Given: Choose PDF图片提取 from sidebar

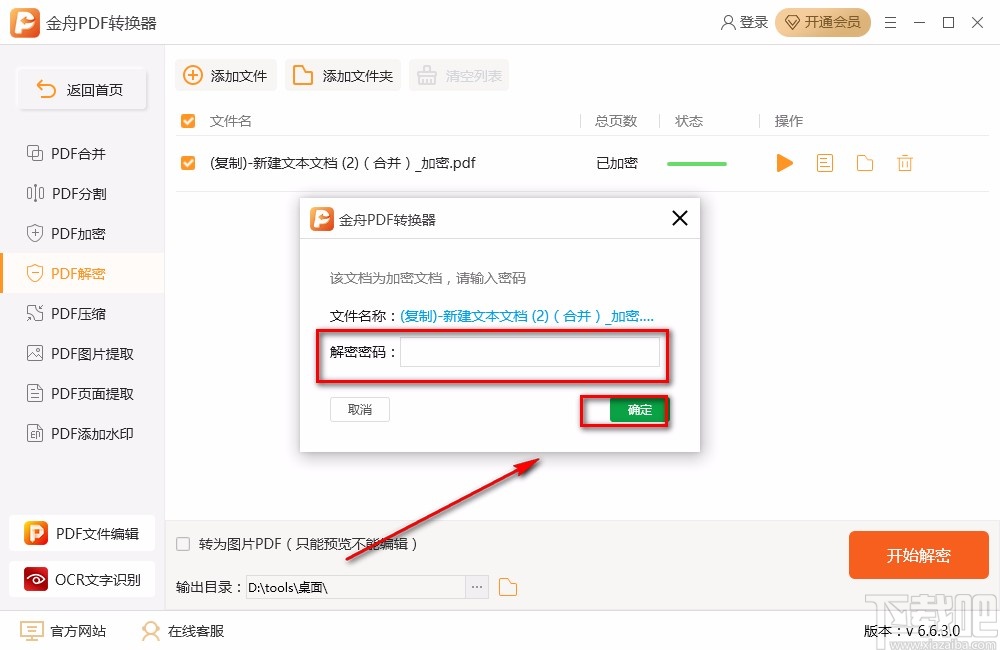Looking at the screenshot, I should [80, 353].
